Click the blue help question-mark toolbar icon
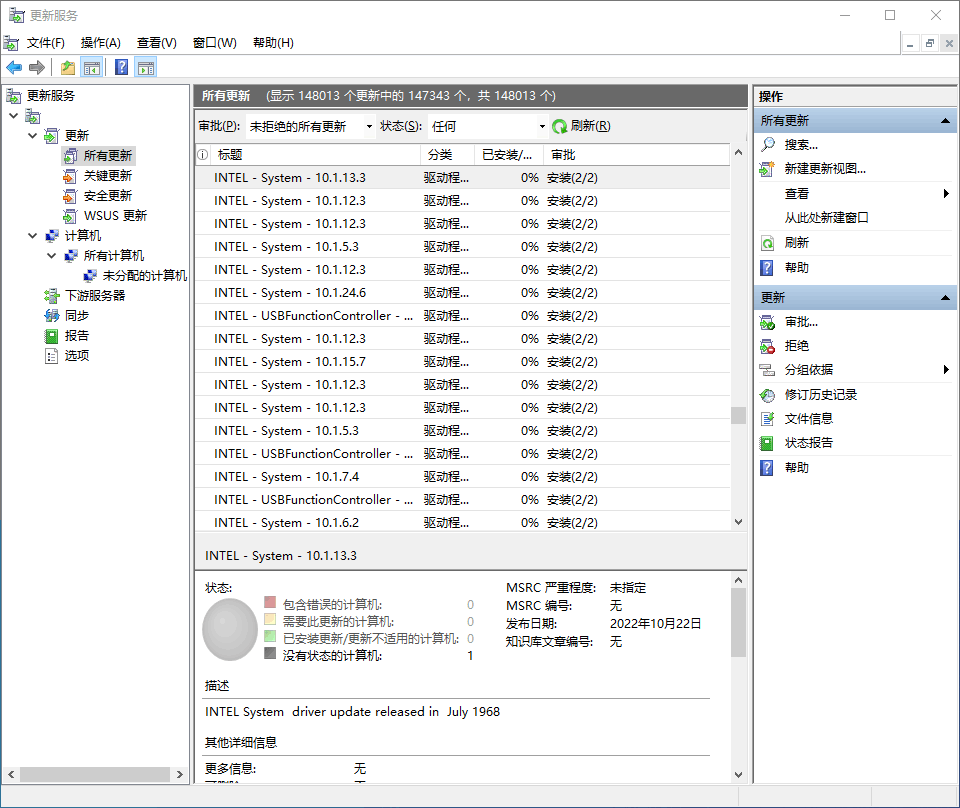The height and width of the screenshot is (808, 960). [x=121, y=67]
